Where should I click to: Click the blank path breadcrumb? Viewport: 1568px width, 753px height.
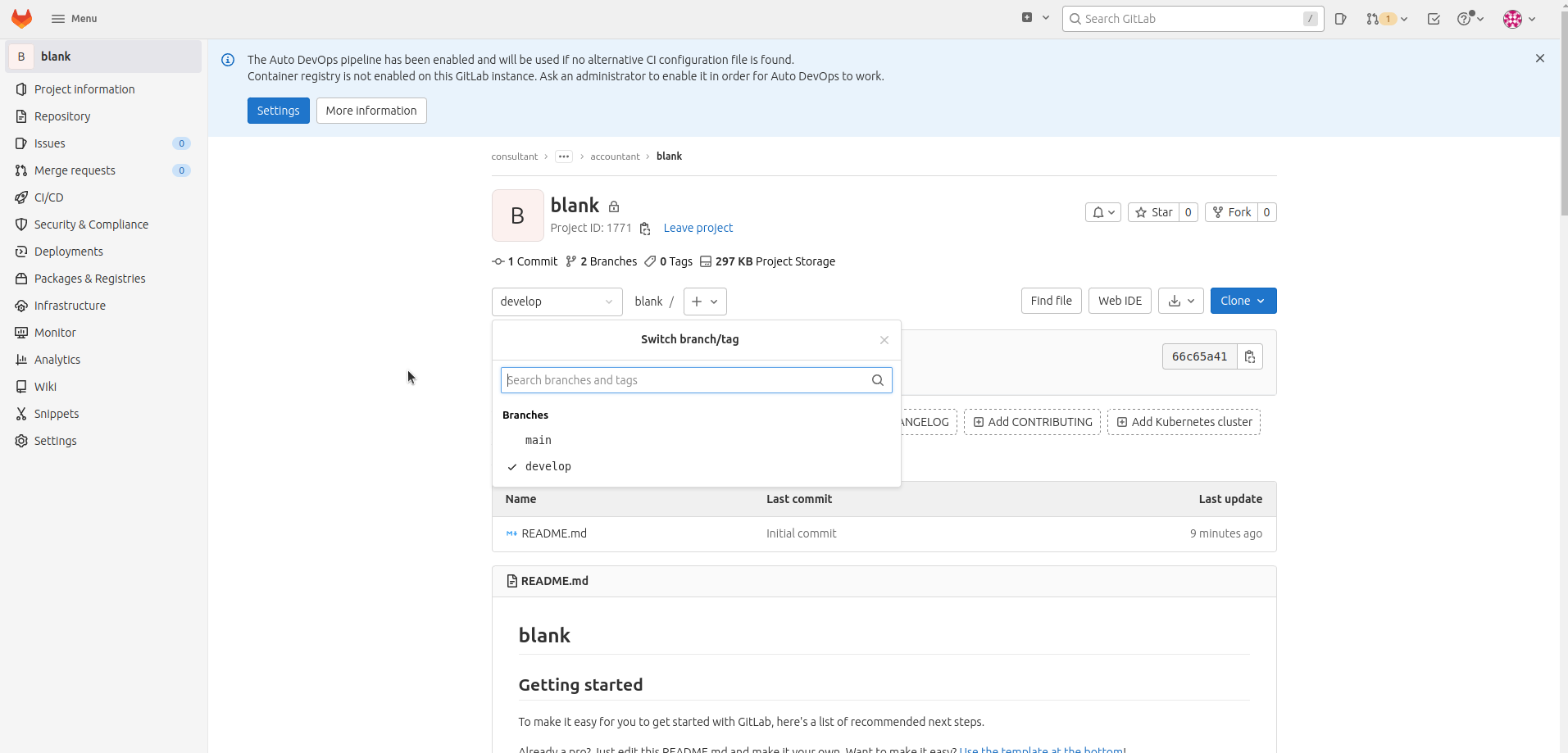click(x=648, y=302)
